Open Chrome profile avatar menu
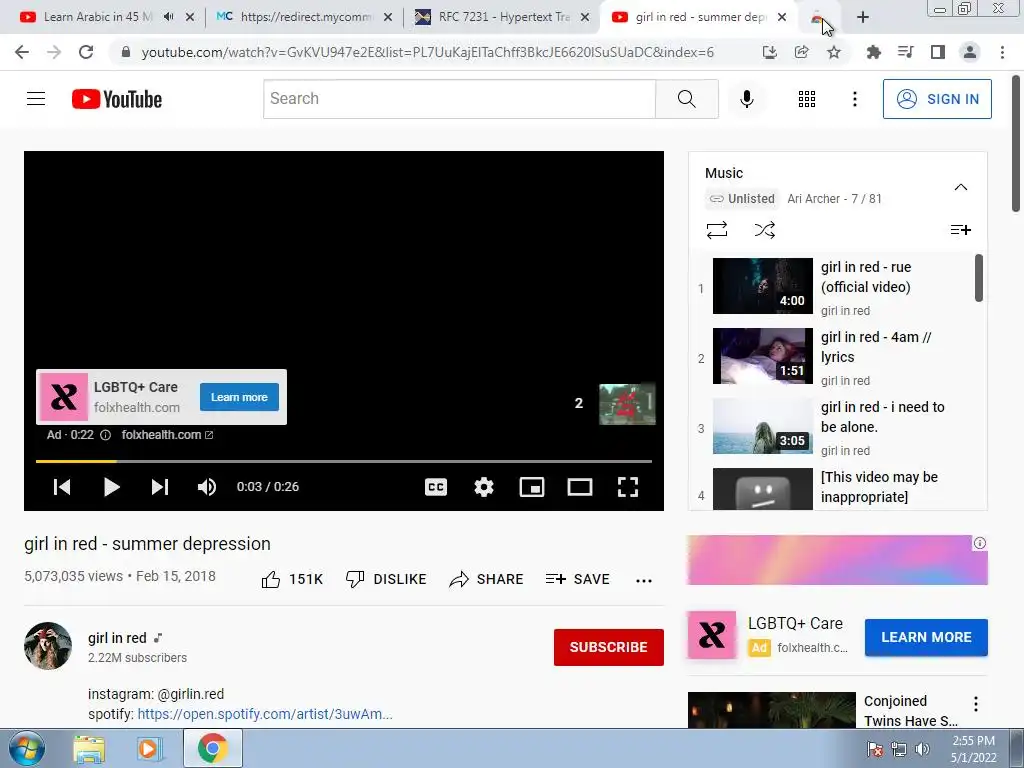The width and height of the screenshot is (1024, 768). (x=970, y=52)
